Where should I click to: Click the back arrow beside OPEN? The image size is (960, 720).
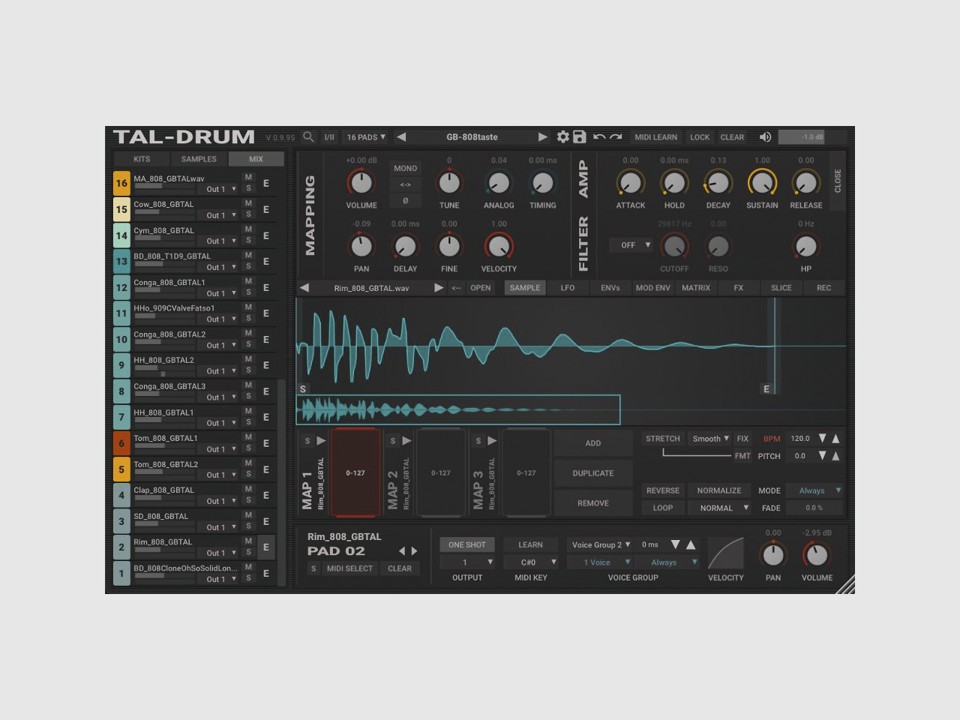[x=456, y=288]
